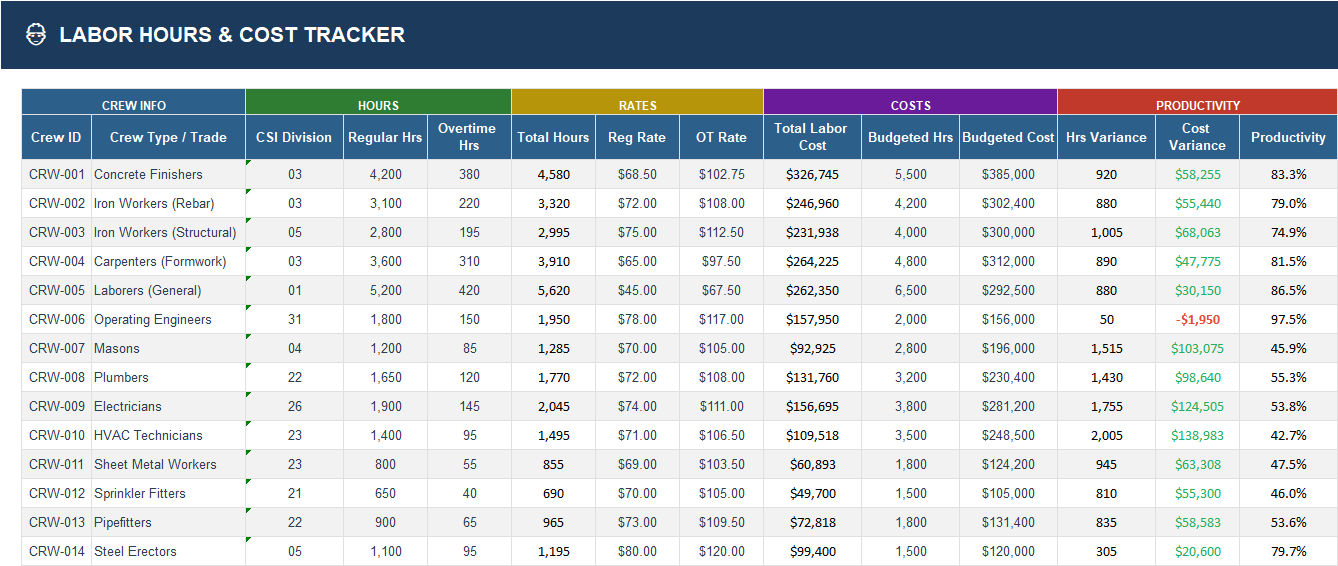Select total hours 1,285 for Masons
Screen dimensions: 1338x566
pyautogui.click(x=553, y=348)
